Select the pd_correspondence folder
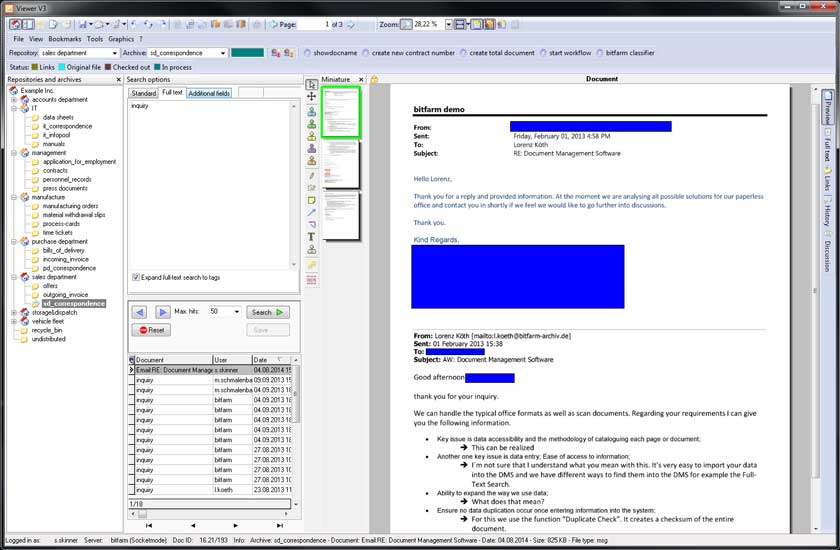The image size is (840, 550). [69, 268]
